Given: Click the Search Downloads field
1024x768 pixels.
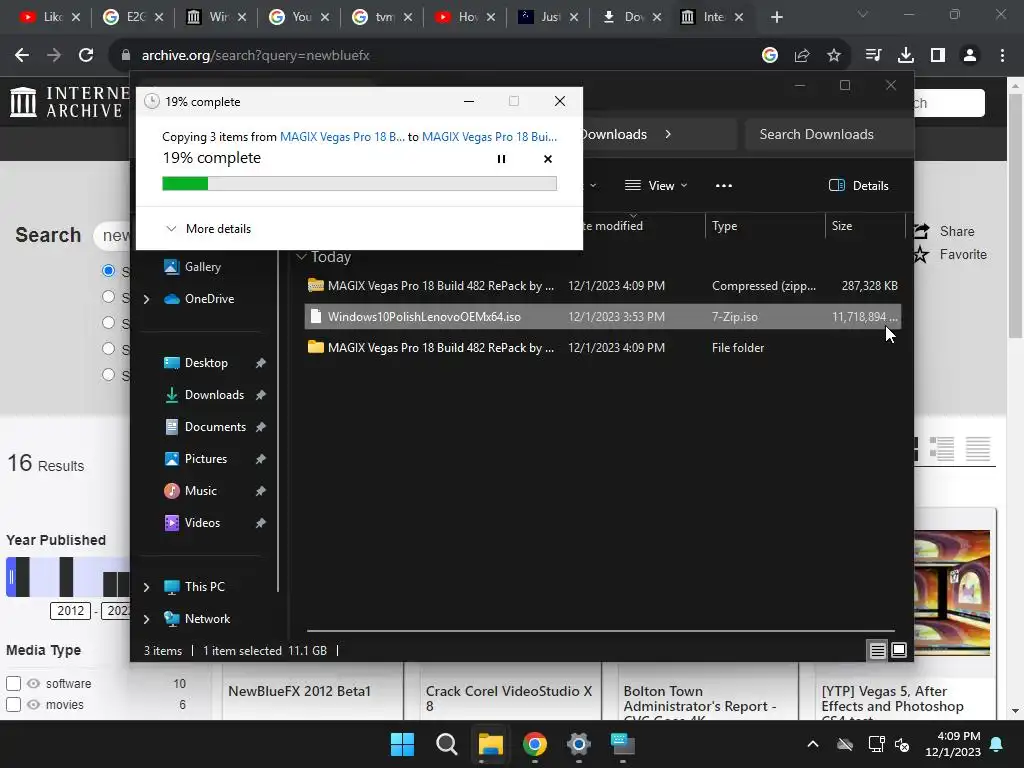Looking at the screenshot, I should click(x=828, y=134).
